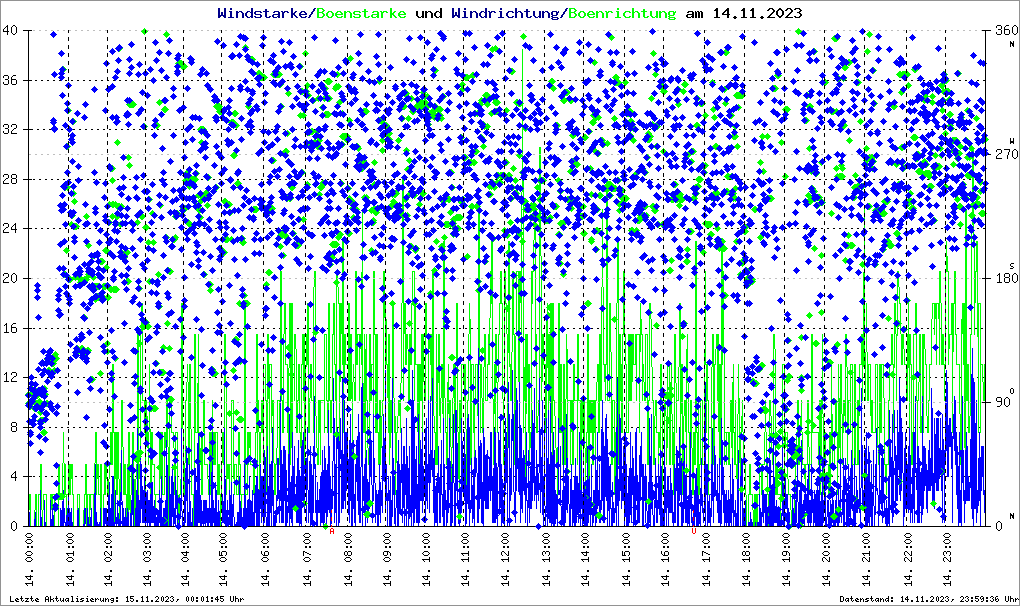Click the '14. 14:00' time axis label
The width and height of the screenshot is (1020, 606).
pos(585,560)
